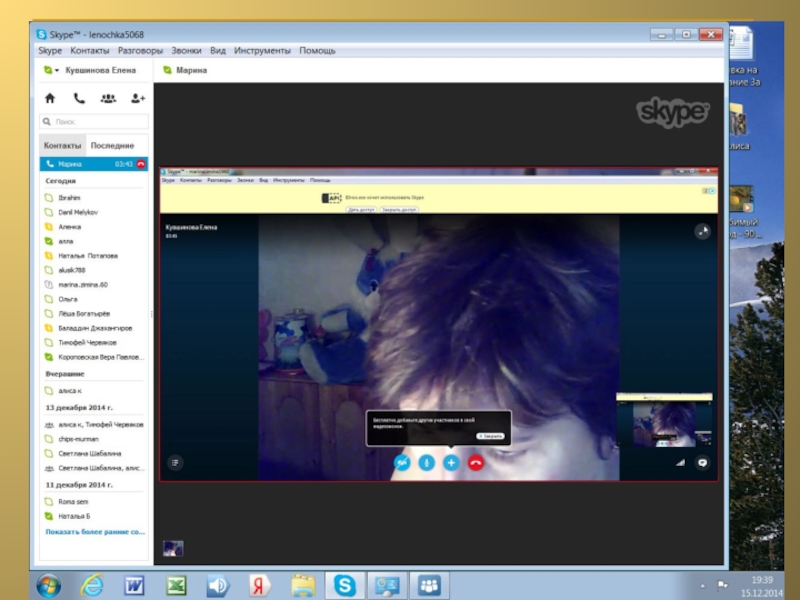This screenshot has width=800, height=600.
Task: Go to Skype Home via house icon
Action: tap(49, 98)
